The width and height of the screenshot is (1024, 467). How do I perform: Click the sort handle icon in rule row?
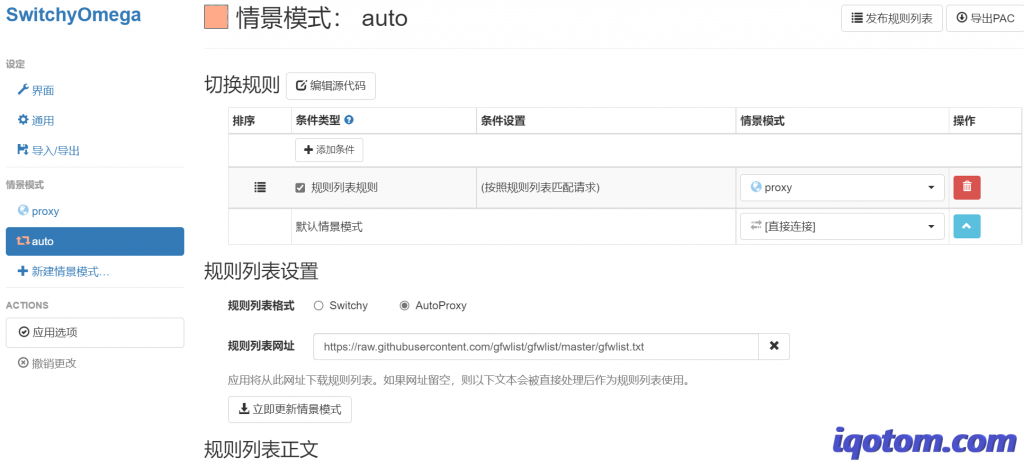pyautogui.click(x=260, y=187)
